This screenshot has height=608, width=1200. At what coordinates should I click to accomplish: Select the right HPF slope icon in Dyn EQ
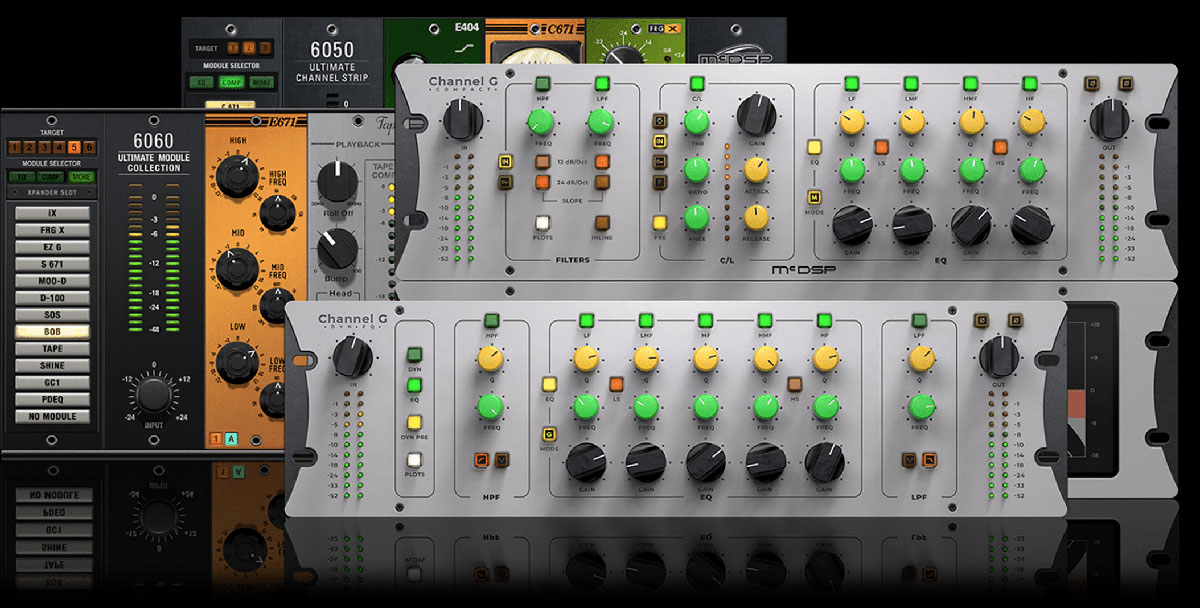coord(501,459)
